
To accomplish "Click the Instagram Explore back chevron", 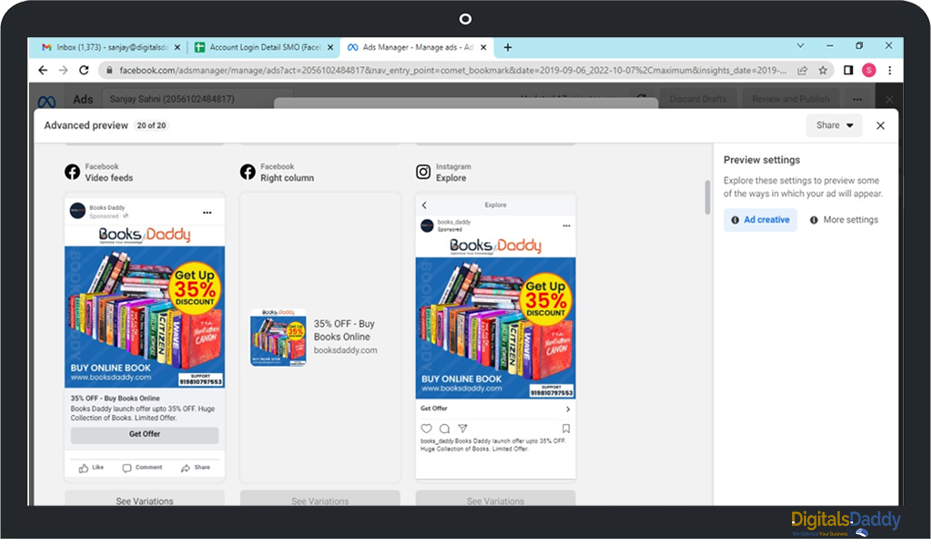I will pos(425,205).
